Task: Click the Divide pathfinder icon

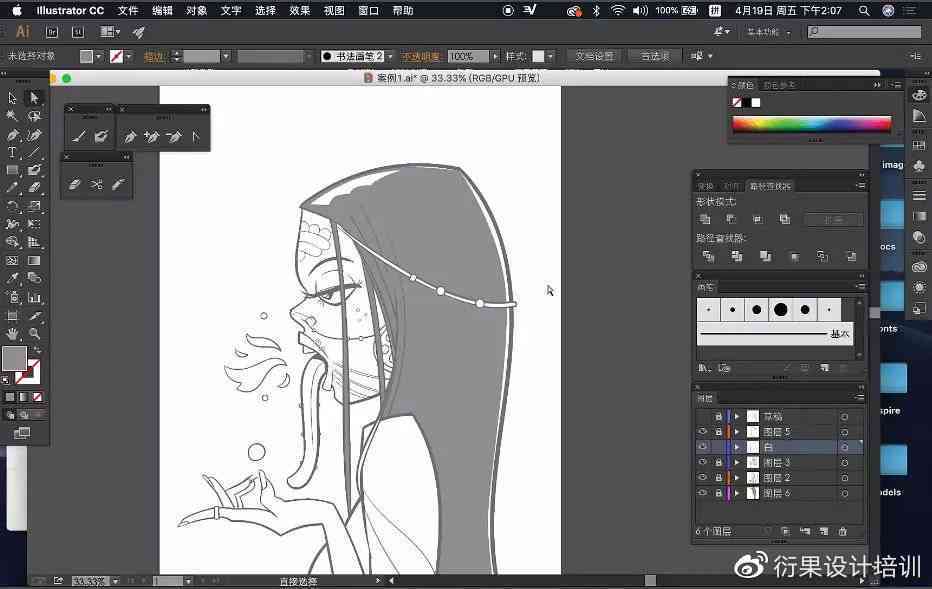Action: coord(708,256)
